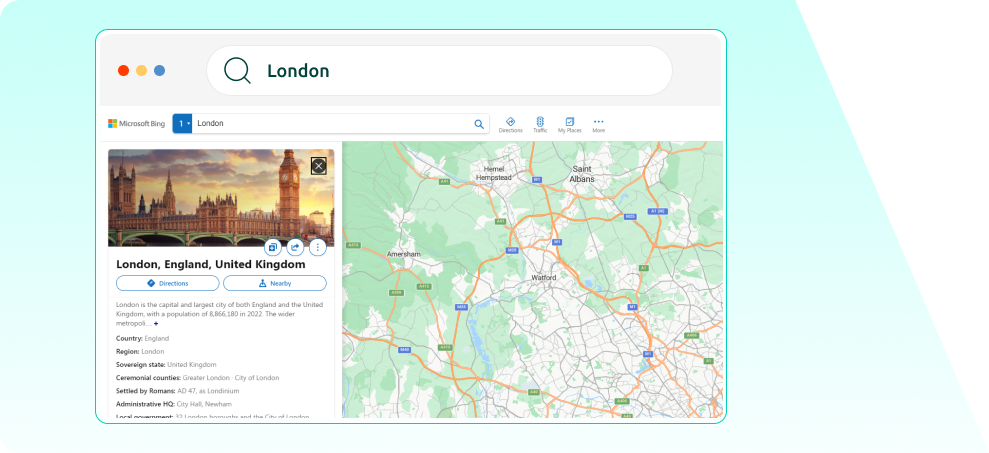
Task: Click the Region: London row
Action: (140, 351)
